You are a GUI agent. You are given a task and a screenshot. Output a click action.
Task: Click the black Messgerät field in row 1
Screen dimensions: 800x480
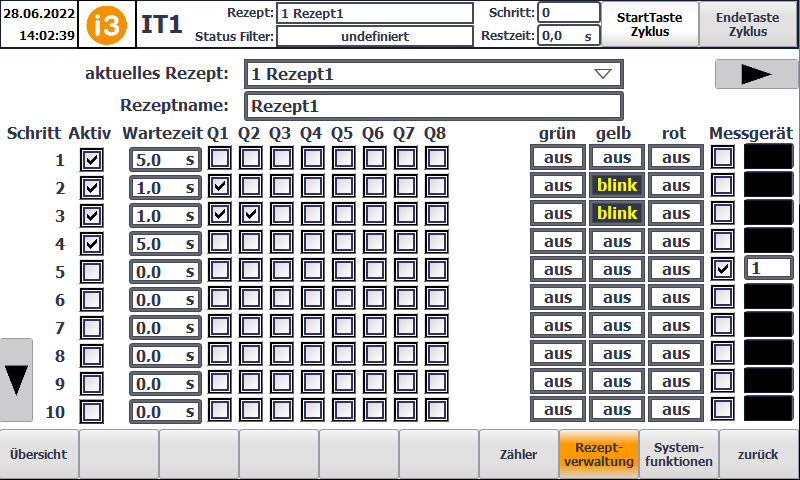coord(768,158)
